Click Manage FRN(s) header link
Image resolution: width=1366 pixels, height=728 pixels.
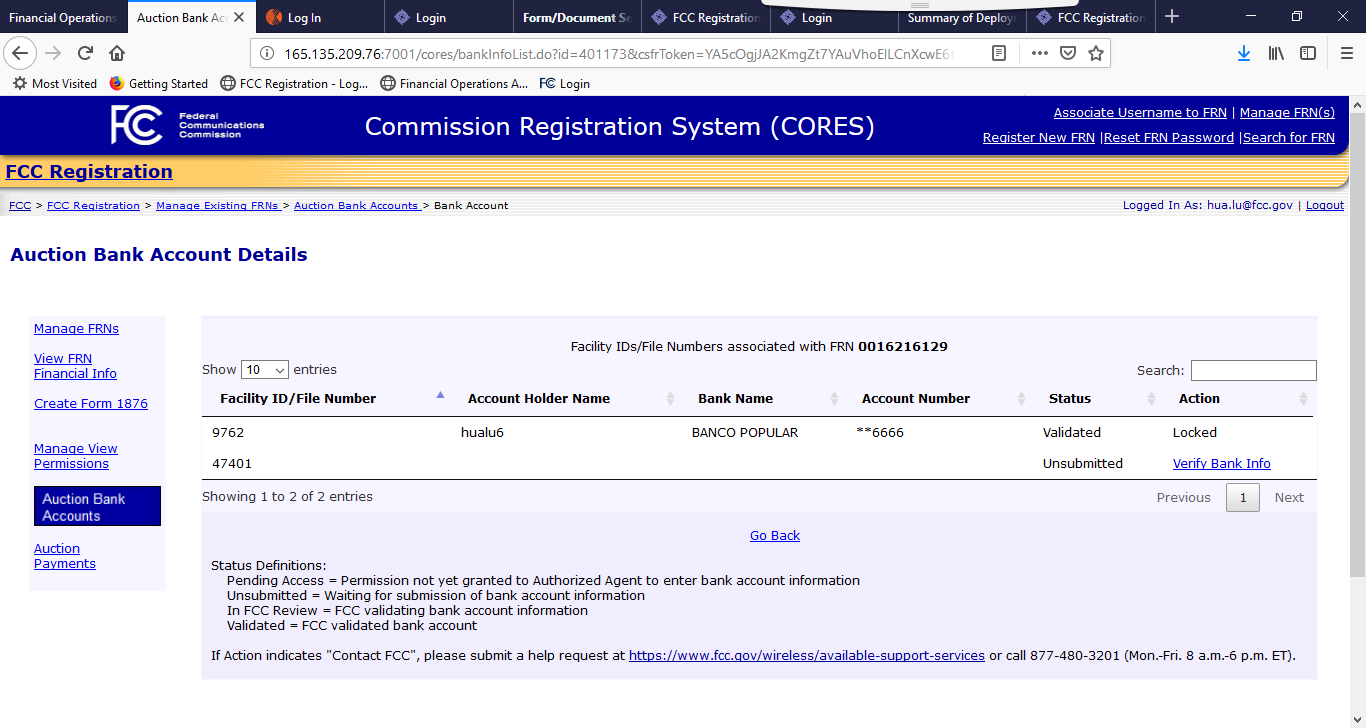click(x=1287, y=113)
